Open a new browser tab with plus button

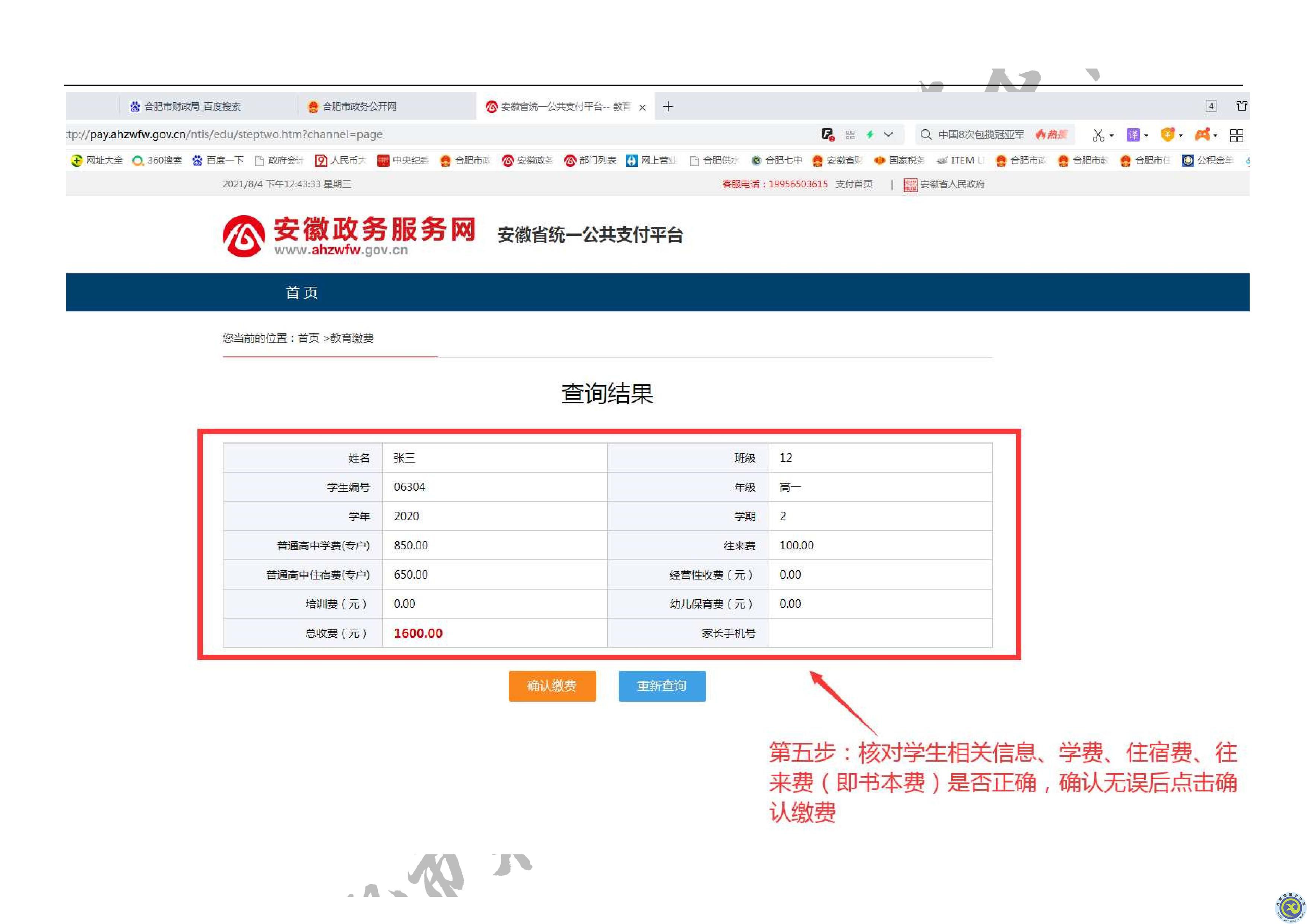click(x=669, y=107)
